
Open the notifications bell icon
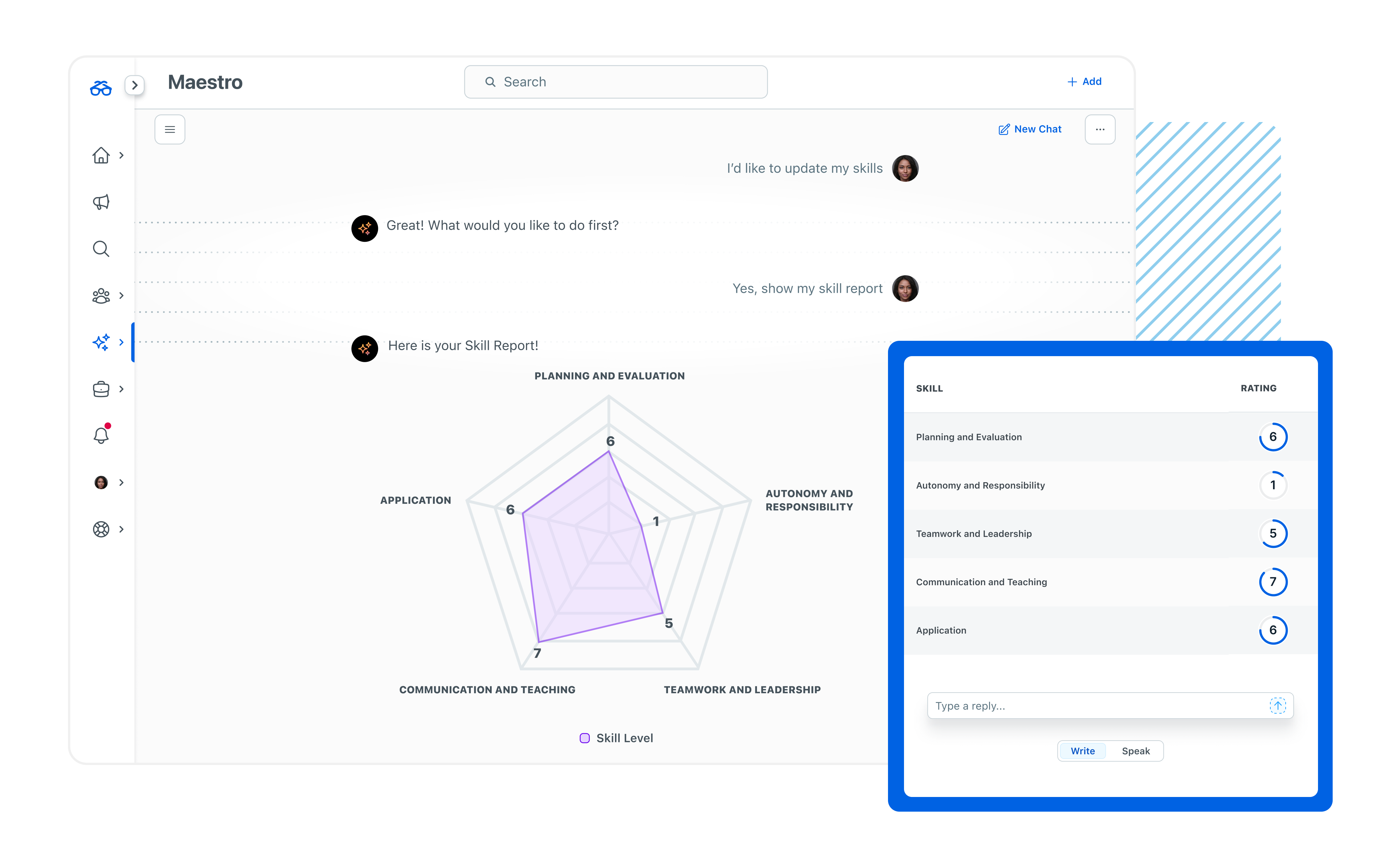click(101, 435)
